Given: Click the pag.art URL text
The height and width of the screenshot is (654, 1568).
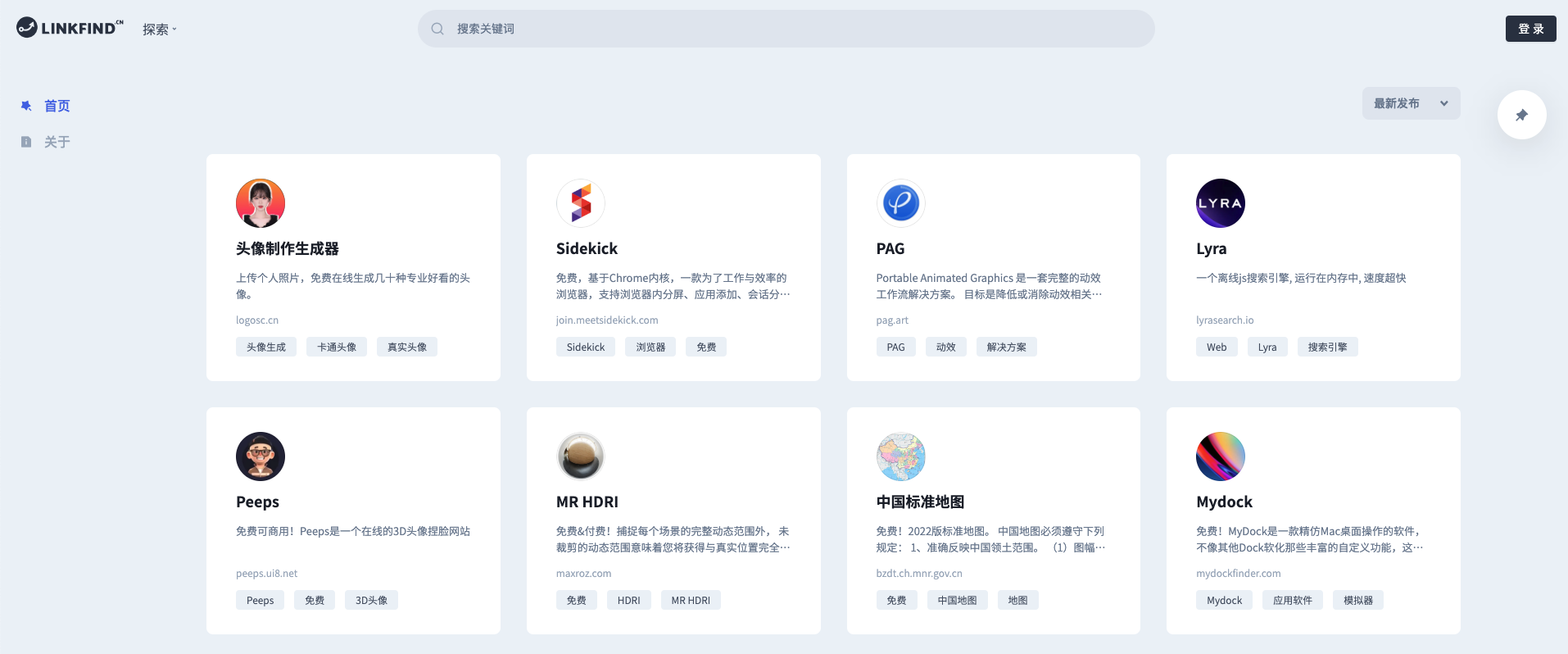Looking at the screenshot, I should pos(892,320).
